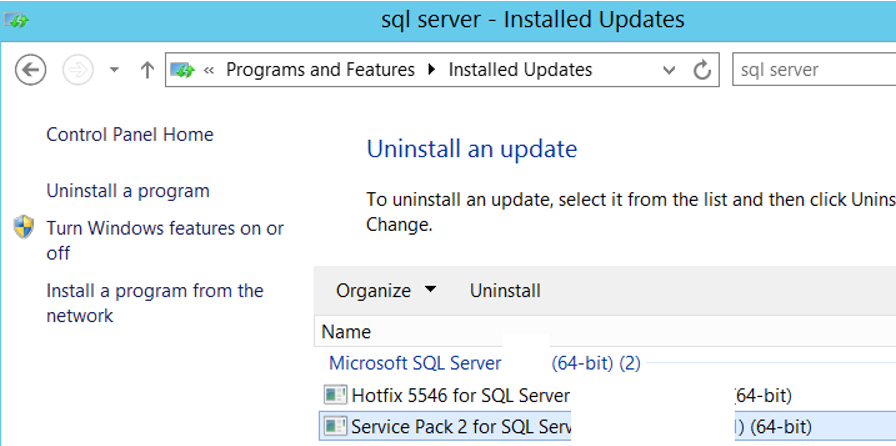The image size is (896, 446).
Task: Open the recent locations dropdown arrow
Action: (114, 70)
